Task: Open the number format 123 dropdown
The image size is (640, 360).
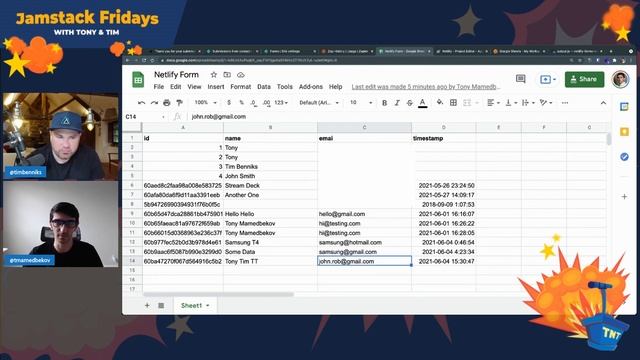Action: 281,103
